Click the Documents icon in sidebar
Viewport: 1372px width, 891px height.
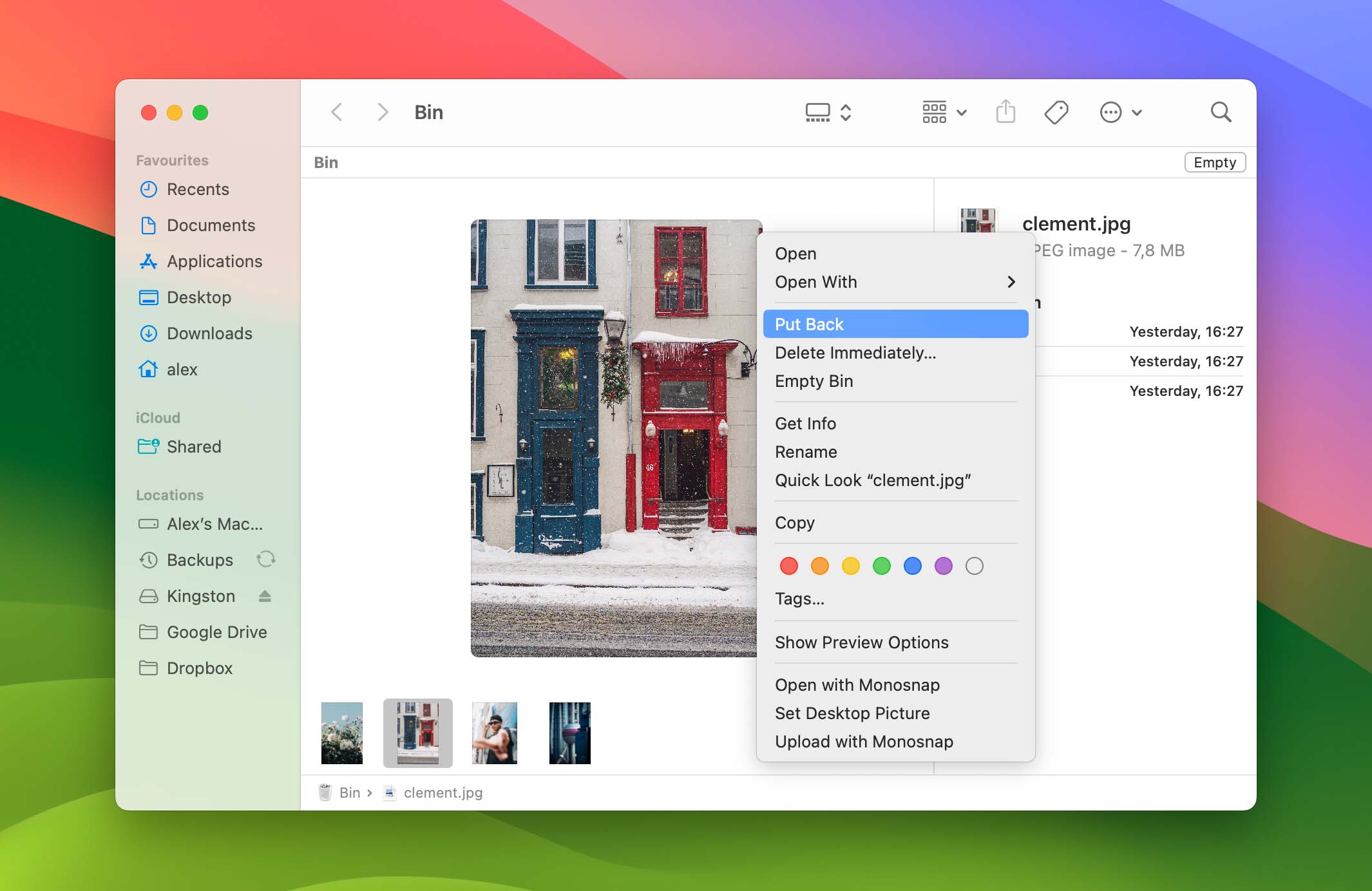(x=147, y=225)
